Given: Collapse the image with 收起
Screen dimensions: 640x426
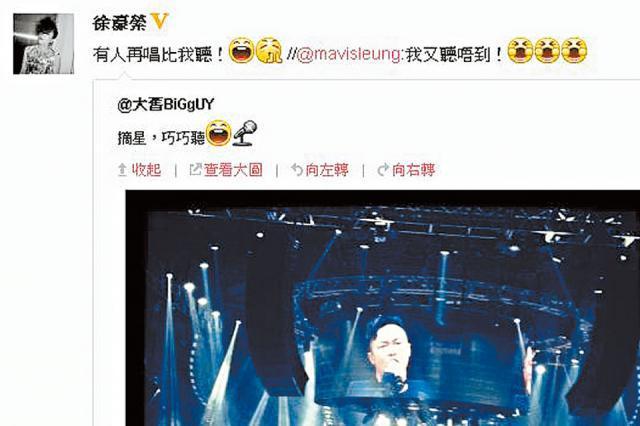Looking at the screenshot, I should pyautogui.click(x=146, y=170).
